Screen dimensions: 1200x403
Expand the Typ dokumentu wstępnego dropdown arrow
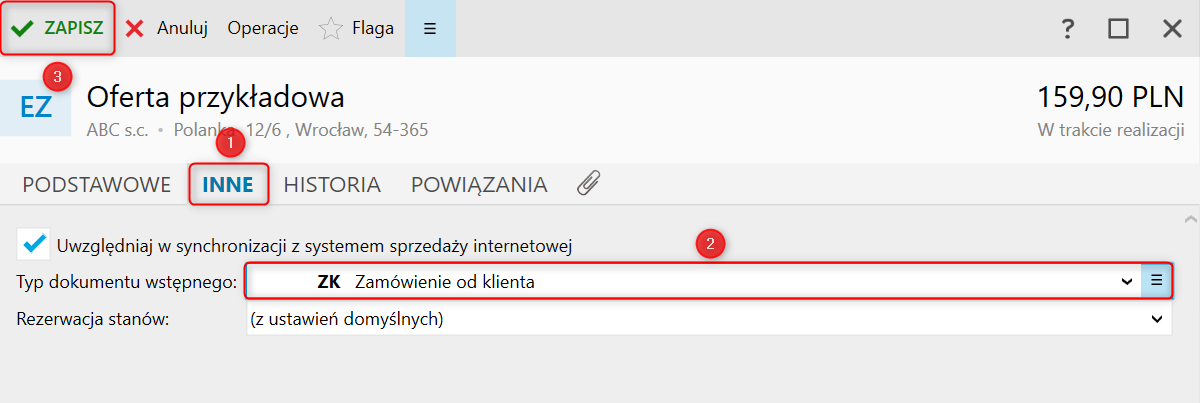coord(1128,282)
